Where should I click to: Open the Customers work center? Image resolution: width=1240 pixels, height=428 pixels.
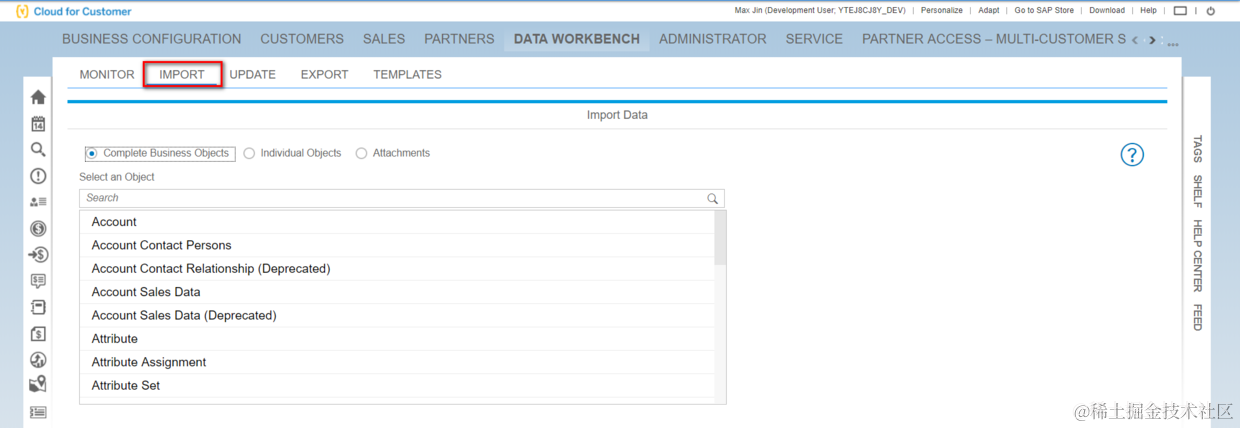(x=302, y=39)
